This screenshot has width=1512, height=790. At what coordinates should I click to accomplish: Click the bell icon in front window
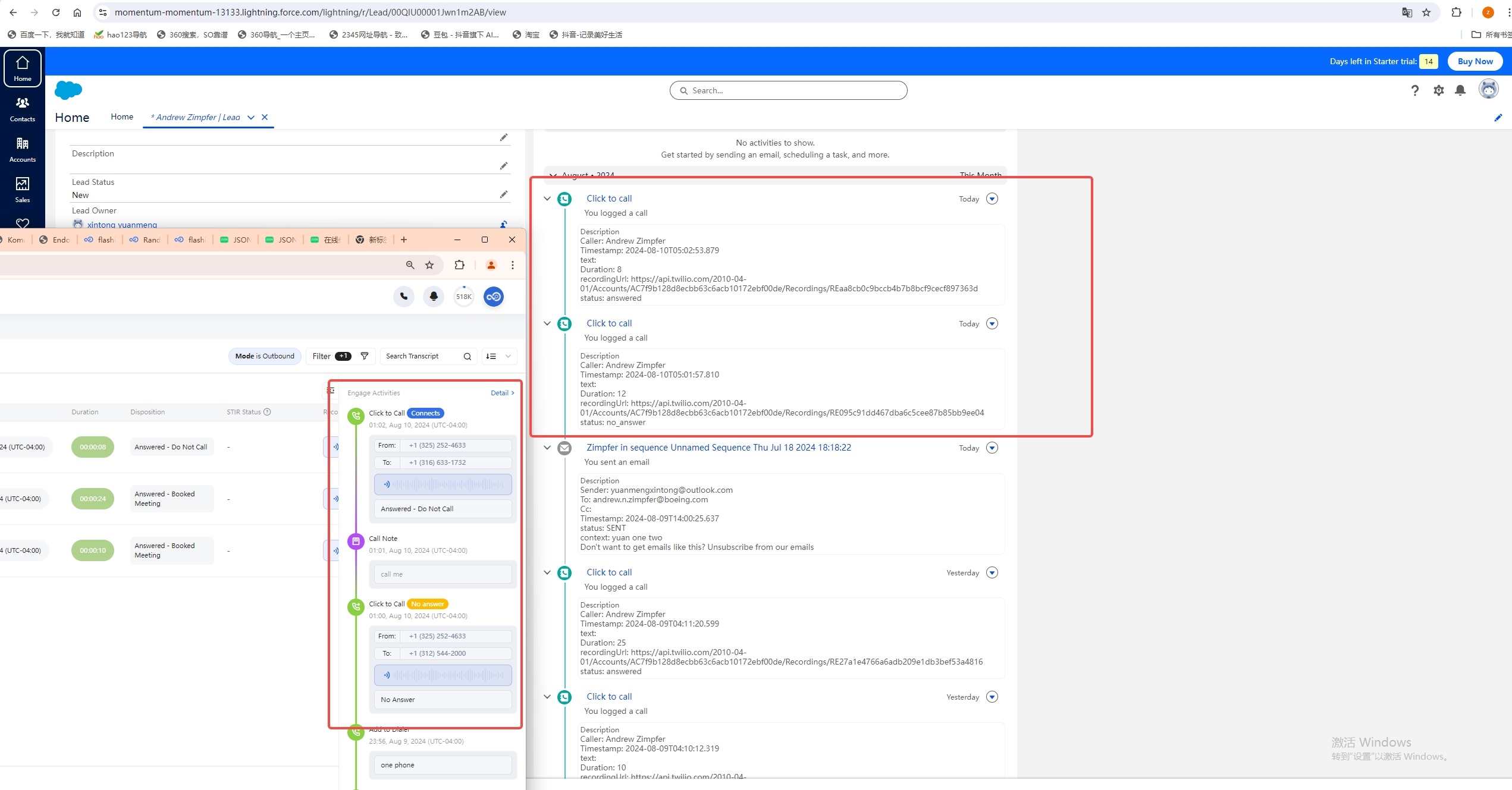(434, 296)
